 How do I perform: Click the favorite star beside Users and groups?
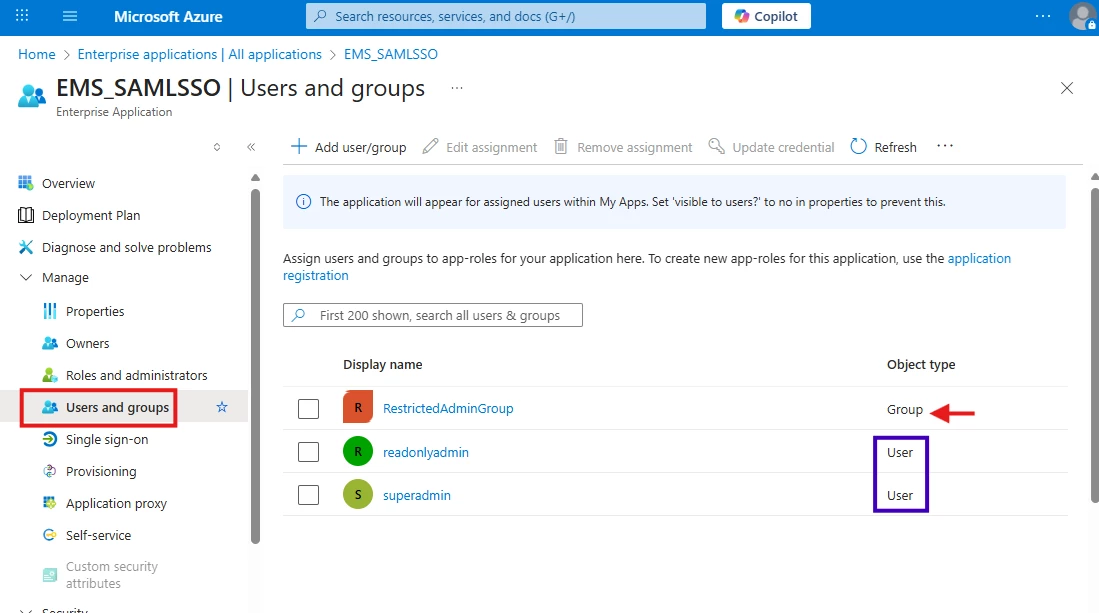[222, 407]
